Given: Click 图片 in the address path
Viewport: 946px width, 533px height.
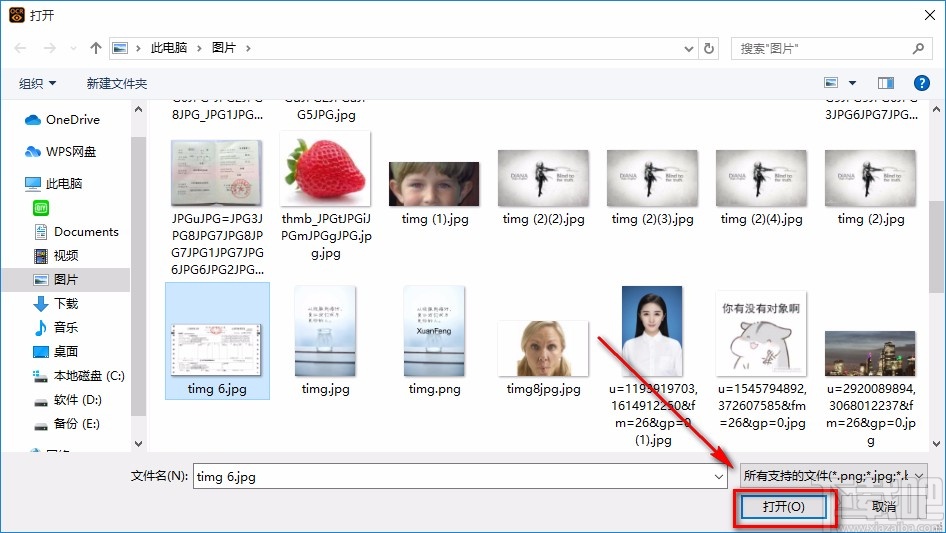Looking at the screenshot, I should click(x=223, y=48).
